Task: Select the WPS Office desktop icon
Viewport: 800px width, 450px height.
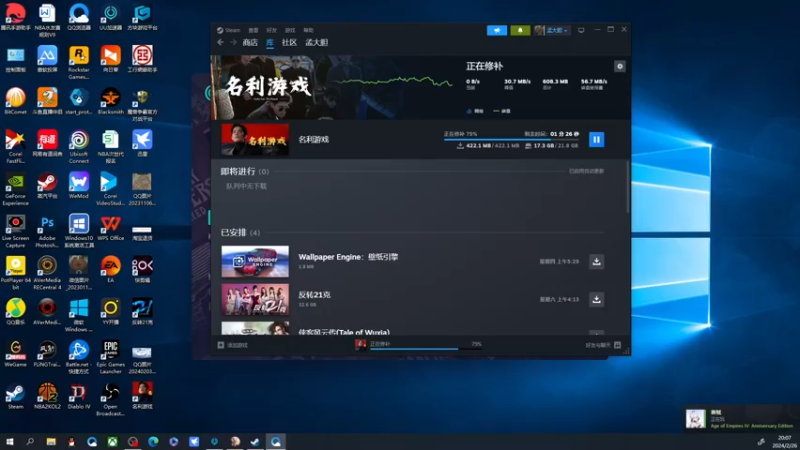Action: click(110, 228)
